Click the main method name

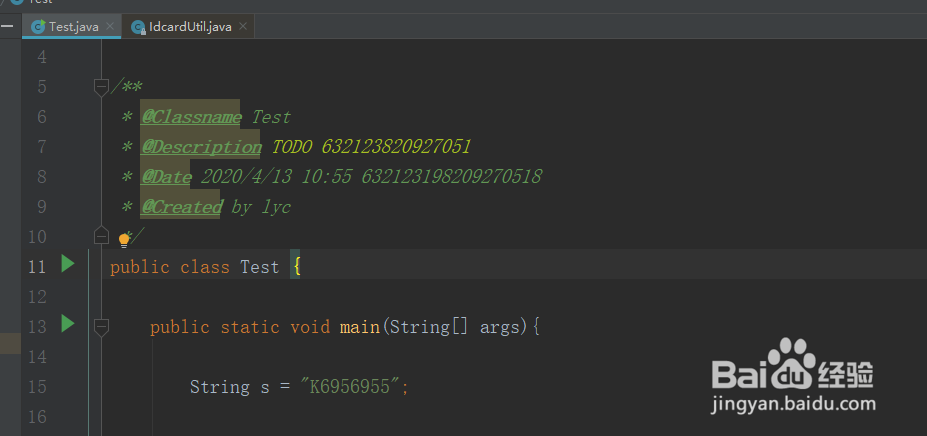[359, 327]
